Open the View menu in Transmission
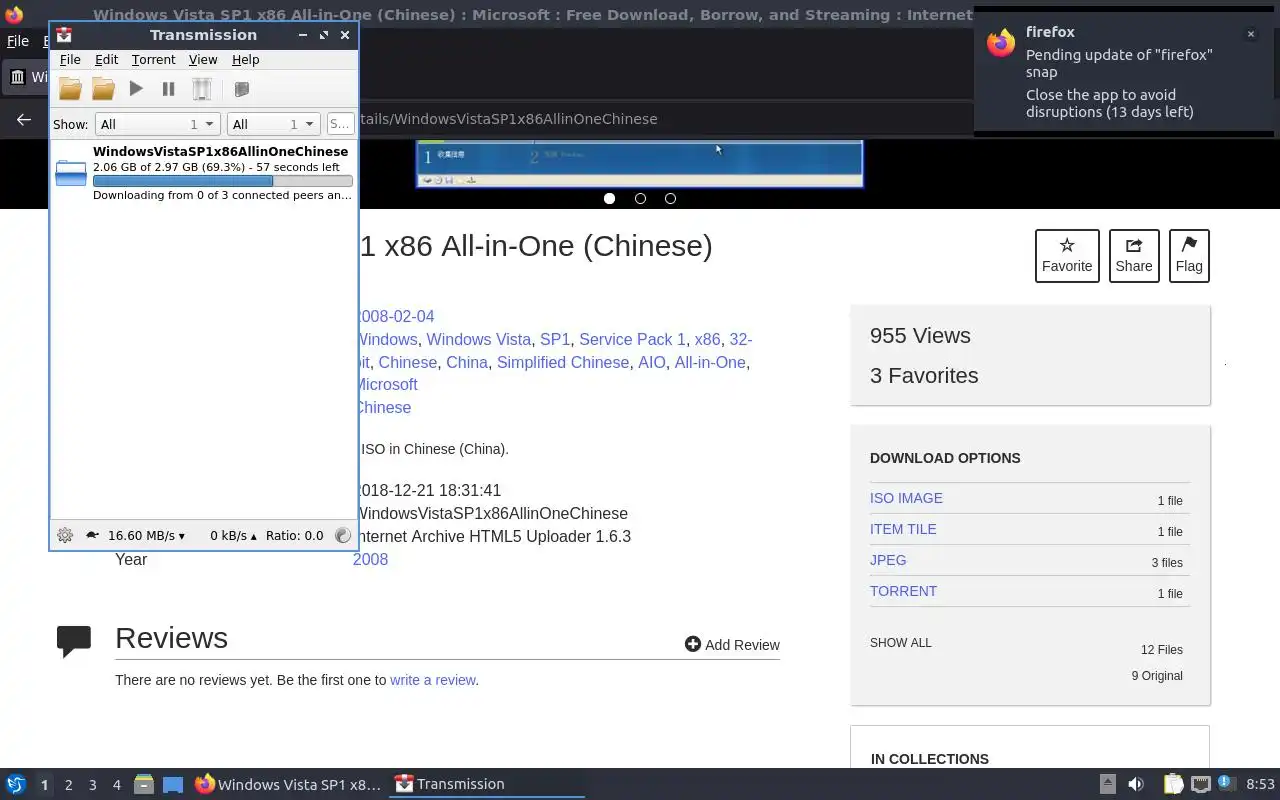Viewport: 1280px width, 800px height. pos(203,60)
